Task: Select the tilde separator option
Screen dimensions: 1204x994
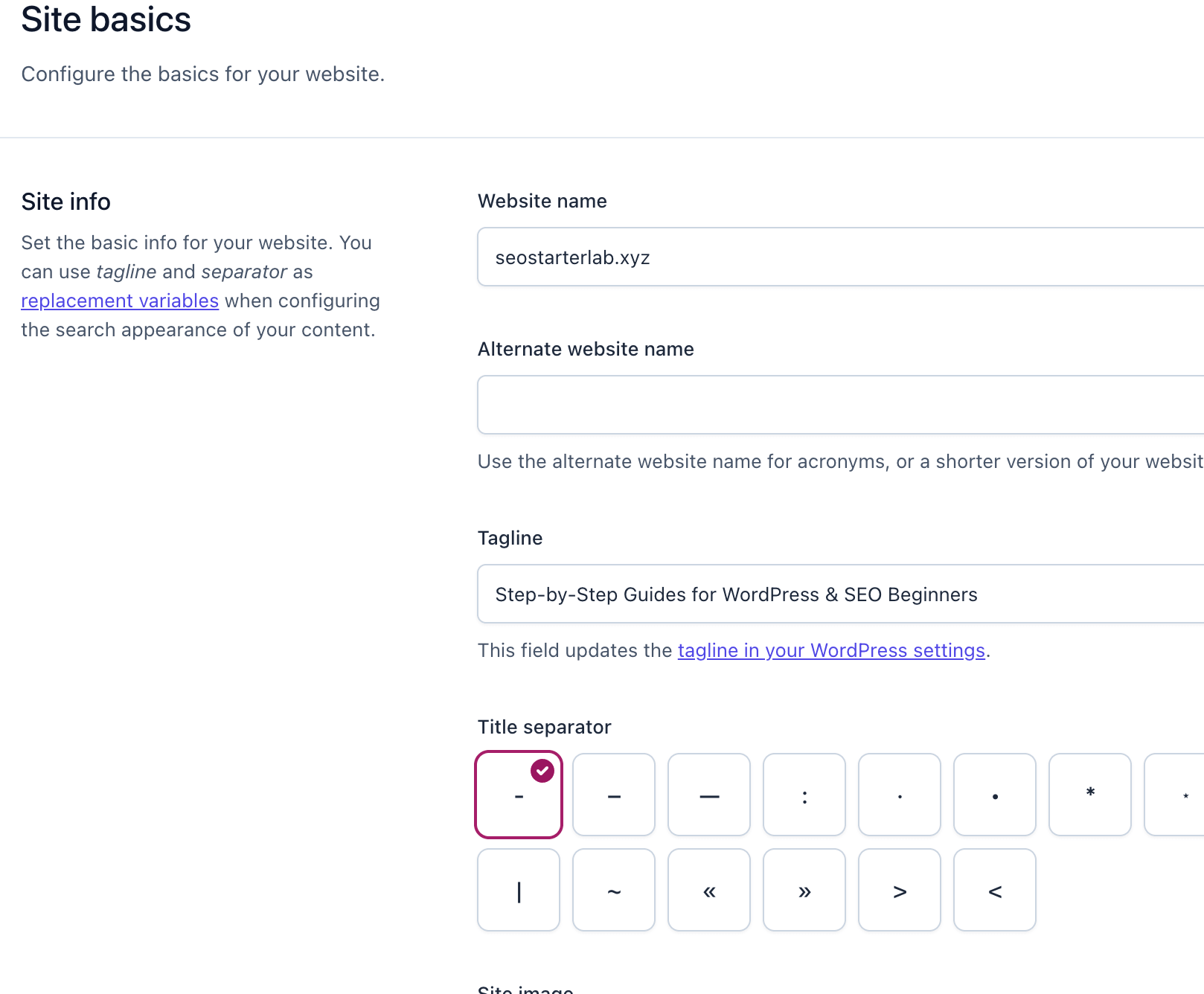Action: 614,890
